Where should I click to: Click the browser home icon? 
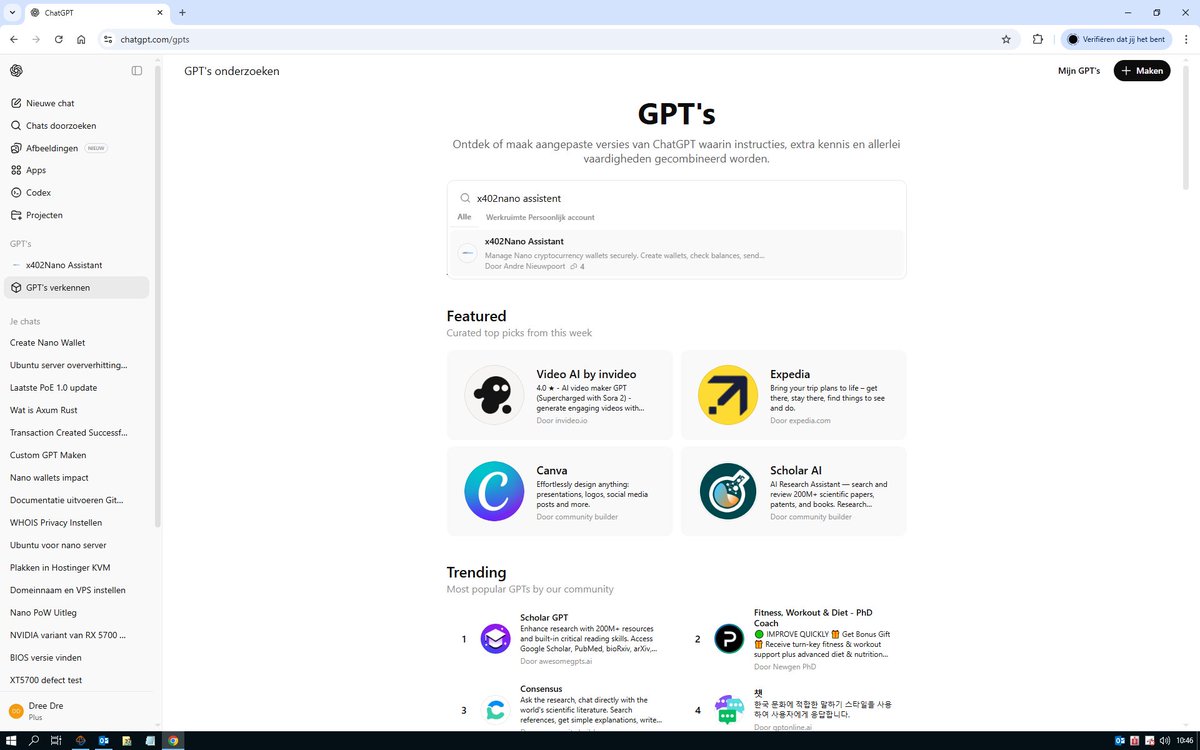coord(81,39)
